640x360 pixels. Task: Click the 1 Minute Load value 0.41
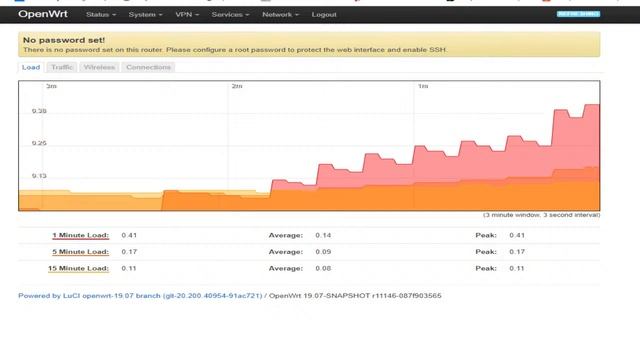[129, 236]
